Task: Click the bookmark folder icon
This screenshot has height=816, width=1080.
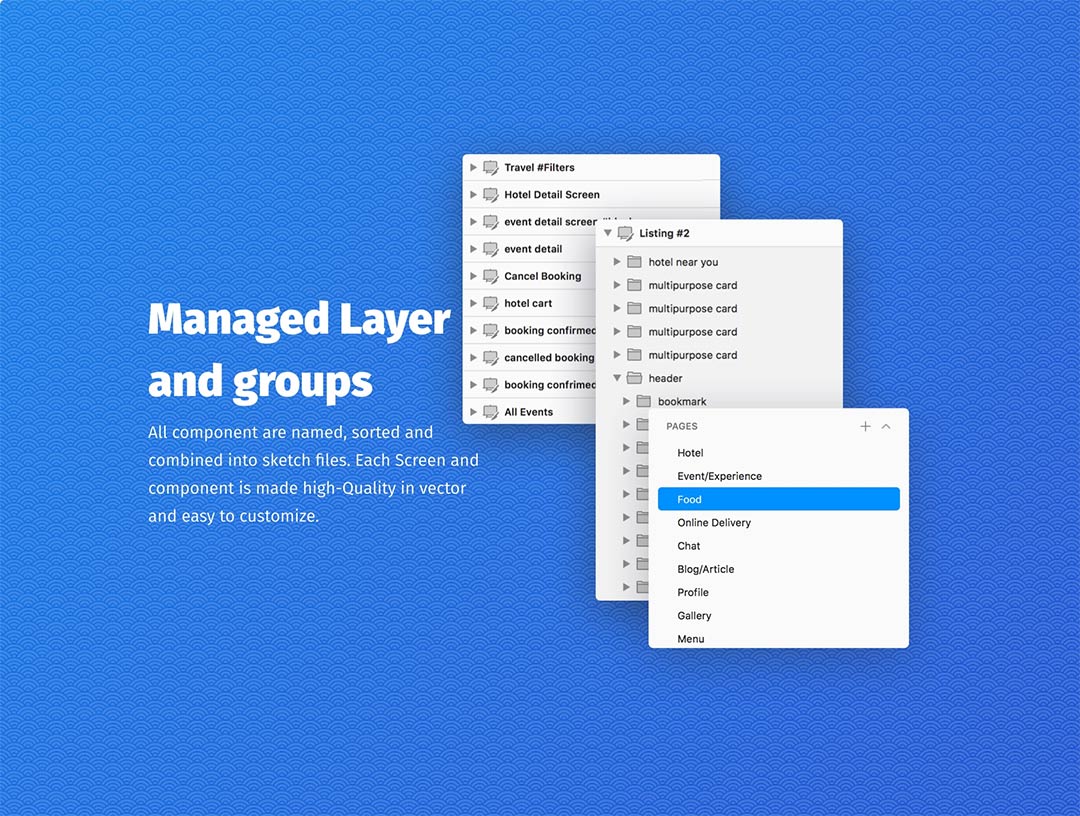Action: (x=643, y=401)
